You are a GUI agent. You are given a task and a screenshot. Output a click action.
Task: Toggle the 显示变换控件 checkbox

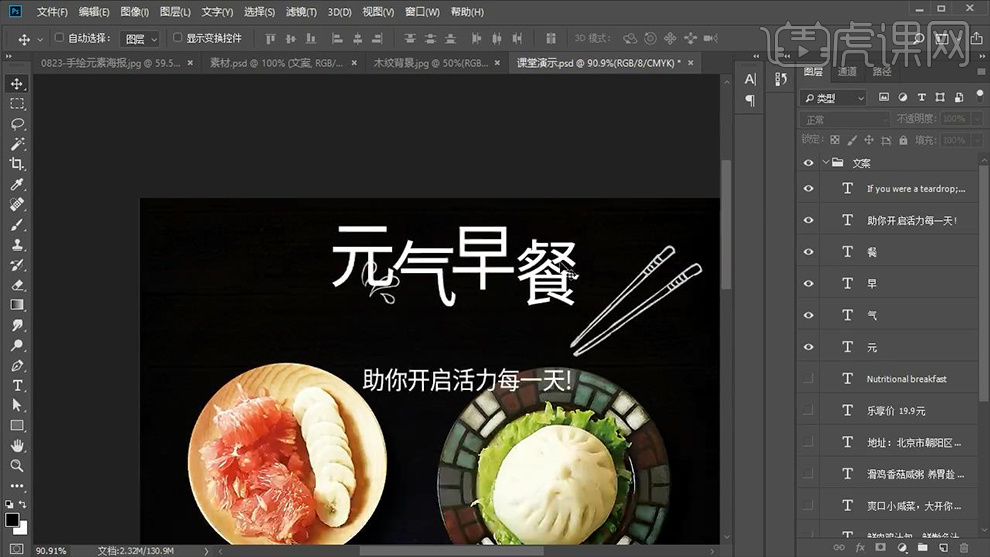[177, 38]
